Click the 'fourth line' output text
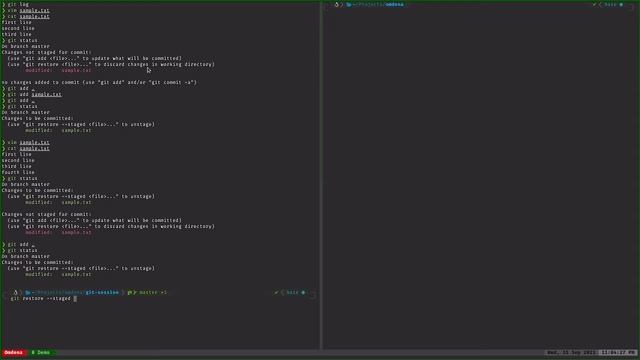640x360 pixels. tap(18, 172)
